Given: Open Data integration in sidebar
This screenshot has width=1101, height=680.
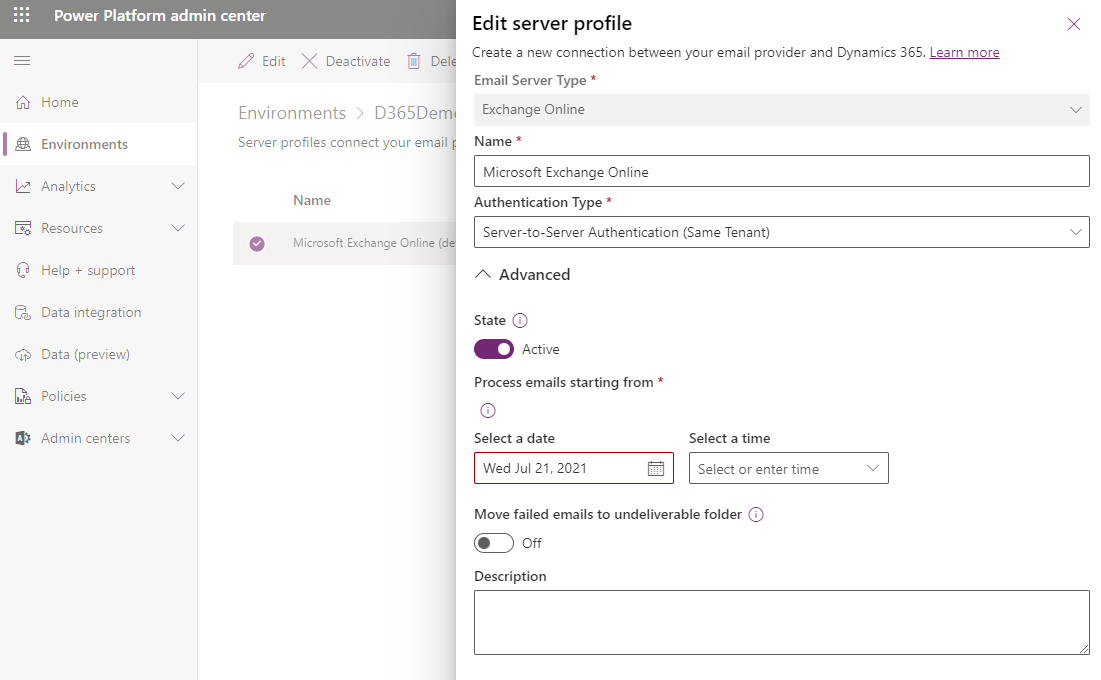Looking at the screenshot, I should click(x=98, y=313).
